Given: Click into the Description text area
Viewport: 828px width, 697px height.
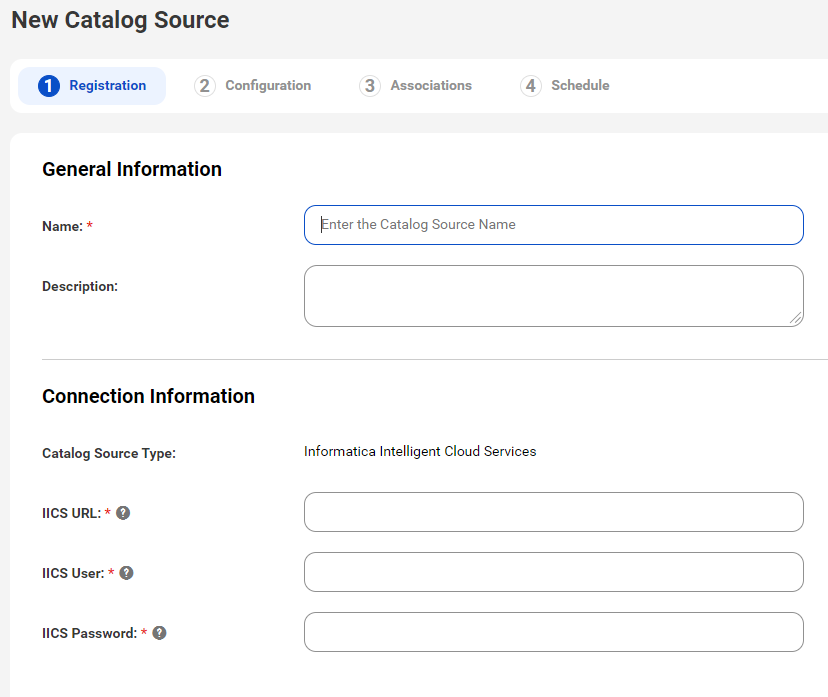Looking at the screenshot, I should pos(553,296).
